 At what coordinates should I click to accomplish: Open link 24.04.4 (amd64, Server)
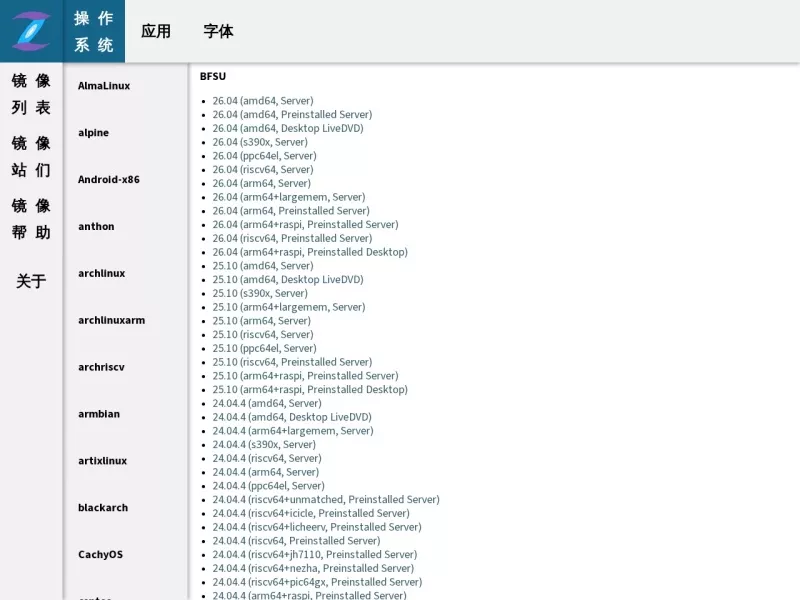point(267,404)
